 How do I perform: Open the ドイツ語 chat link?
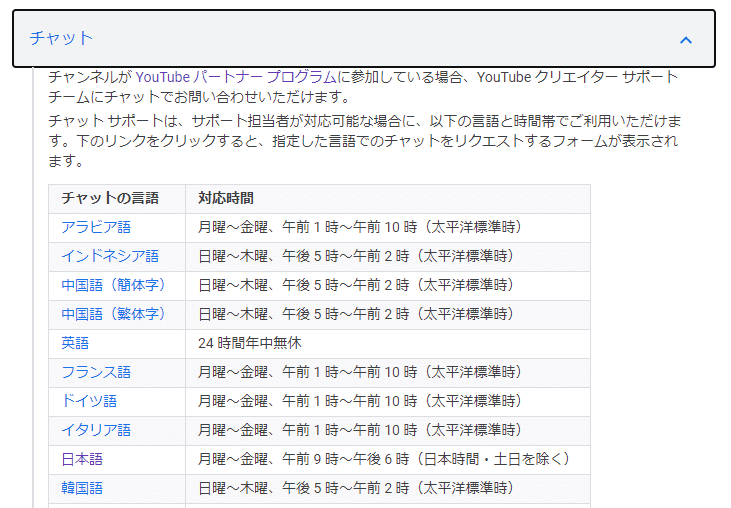(89, 401)
